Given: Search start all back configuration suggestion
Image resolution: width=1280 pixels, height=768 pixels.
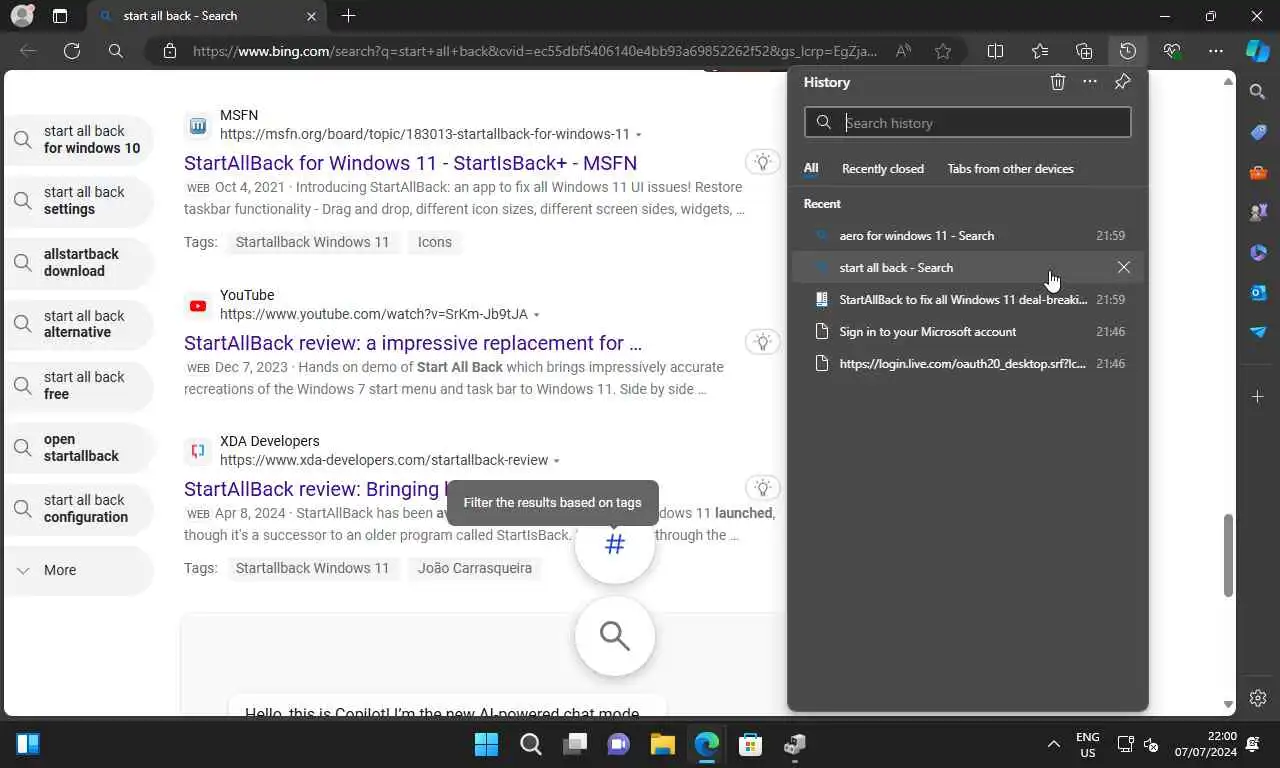Looking at the screenshot, I should tap(78, 509).
